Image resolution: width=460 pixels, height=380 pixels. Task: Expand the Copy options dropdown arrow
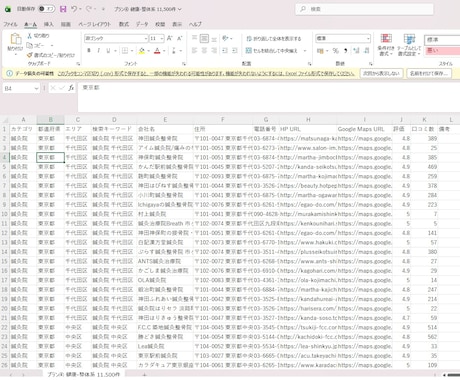click(52, 45)
